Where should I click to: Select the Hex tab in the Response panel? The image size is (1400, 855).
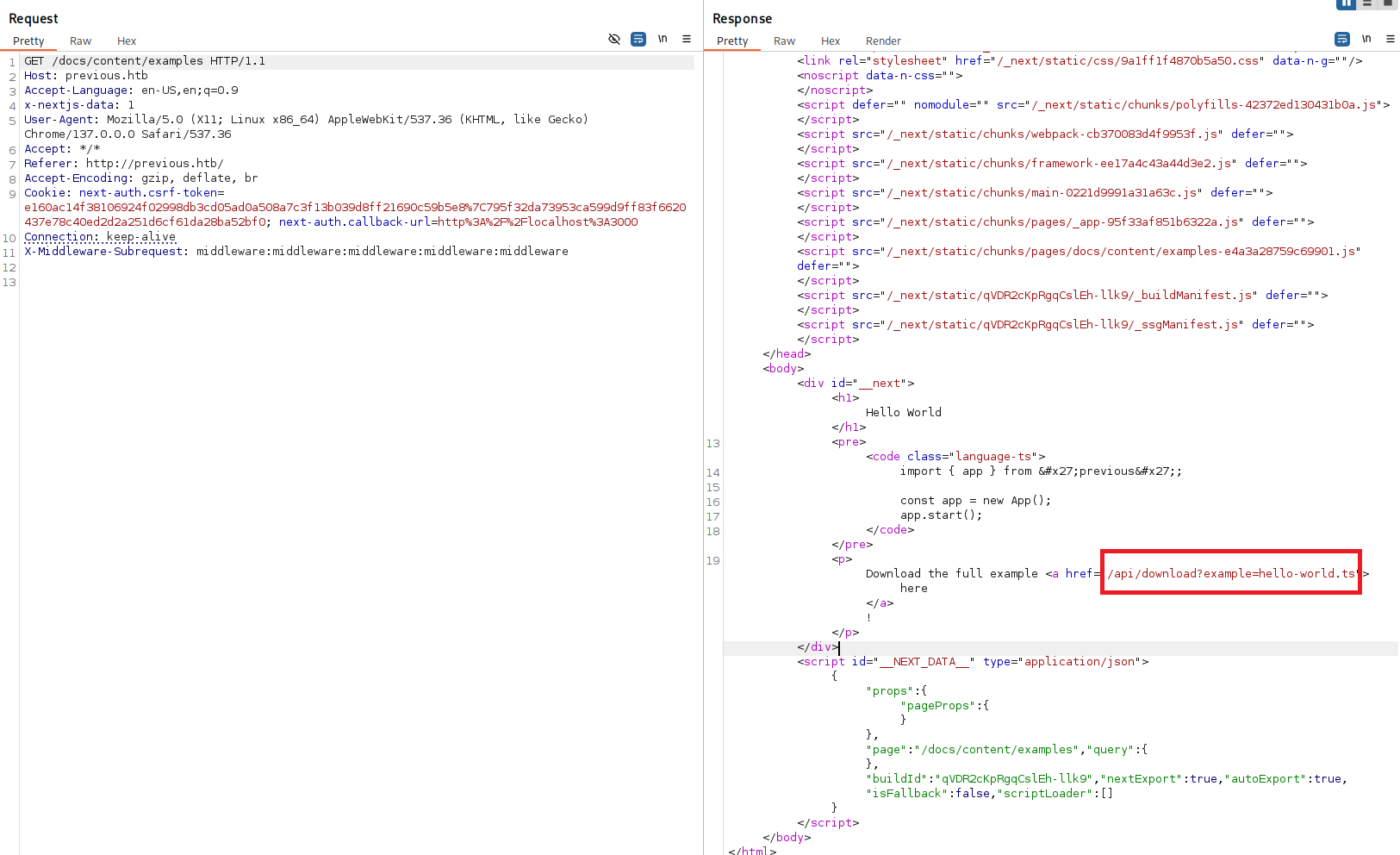[830, 41]
